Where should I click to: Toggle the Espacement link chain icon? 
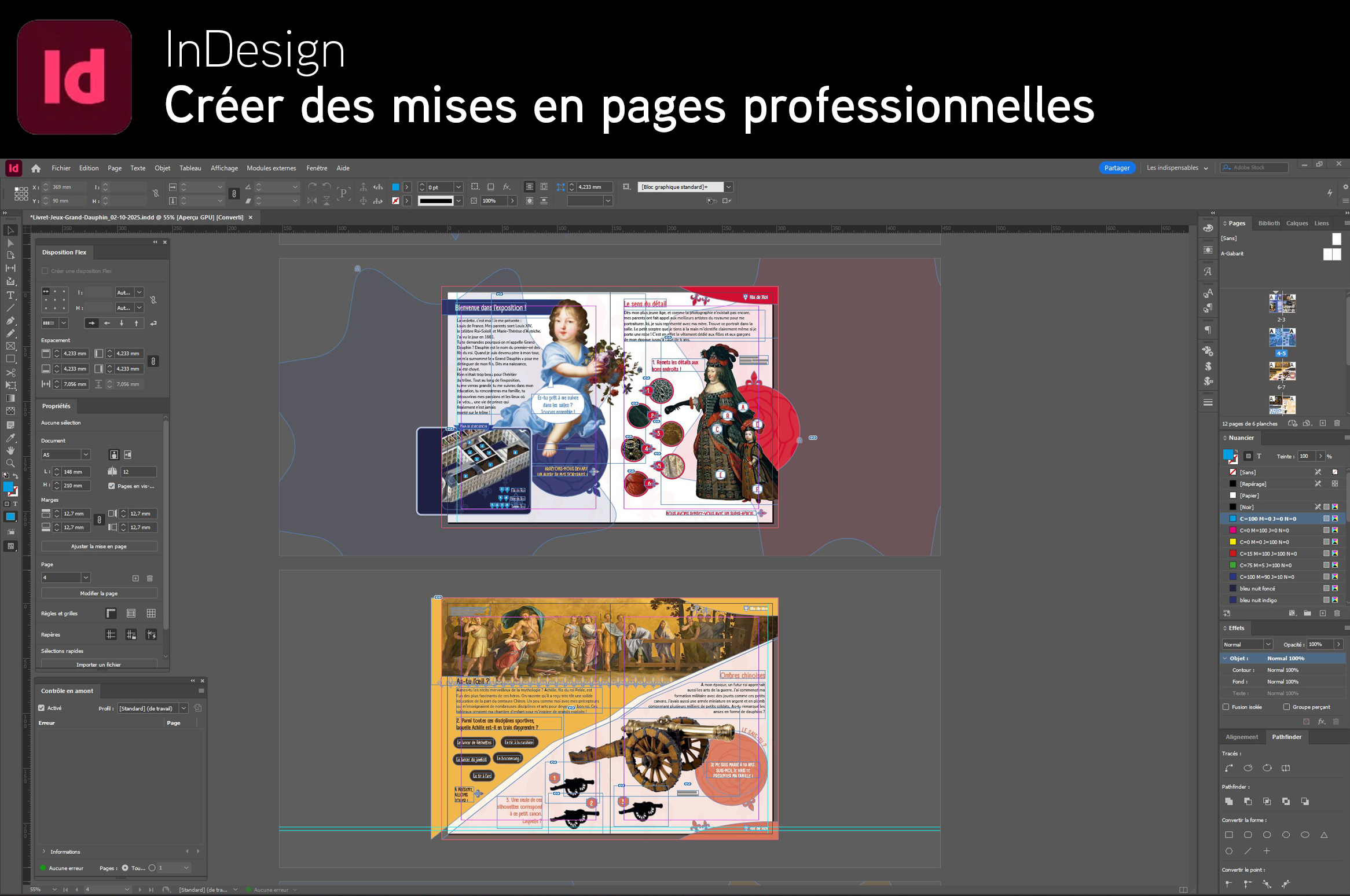[x=153, y=361]
